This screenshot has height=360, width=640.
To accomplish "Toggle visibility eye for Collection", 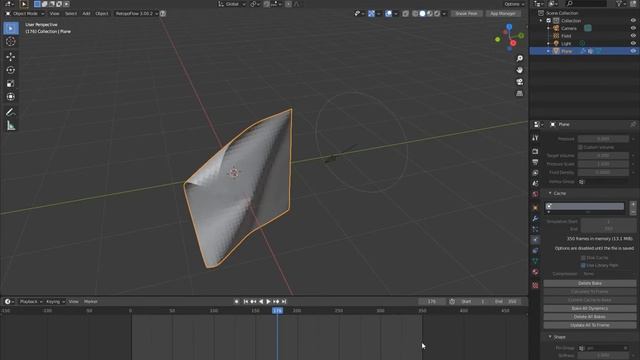I will (x=633, y=20).
